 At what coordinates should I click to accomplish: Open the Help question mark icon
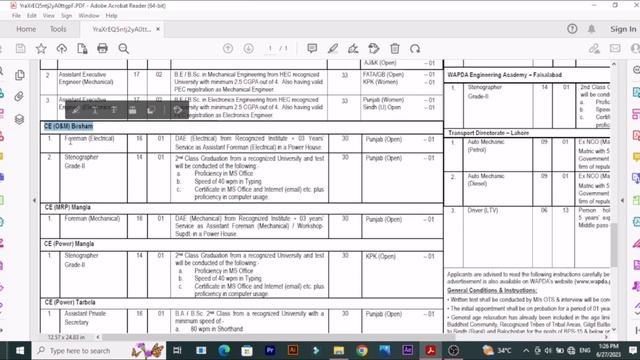[x=572, y=29]
